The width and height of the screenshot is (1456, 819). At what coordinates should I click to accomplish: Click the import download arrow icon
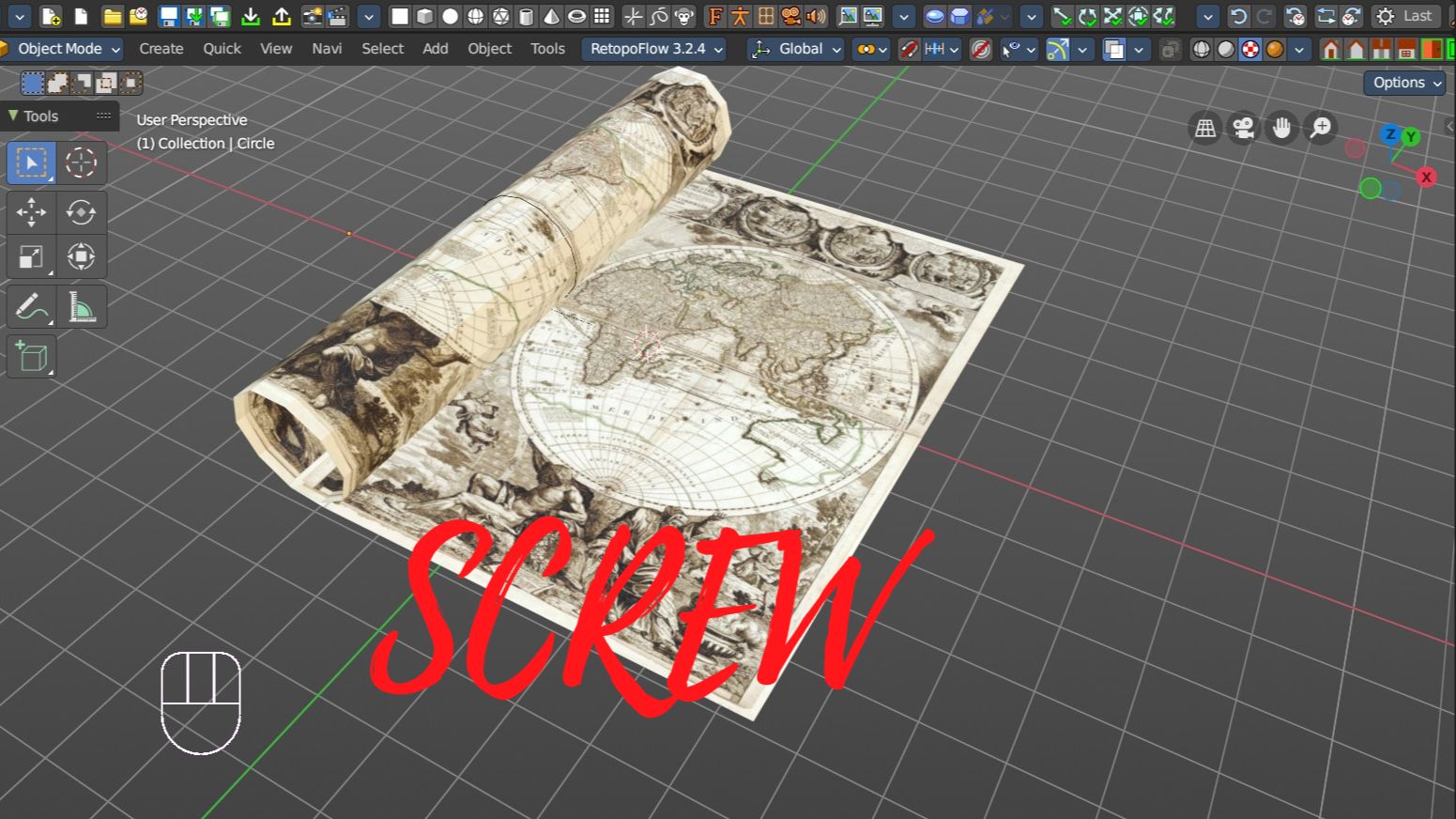[x=251, y=16]
